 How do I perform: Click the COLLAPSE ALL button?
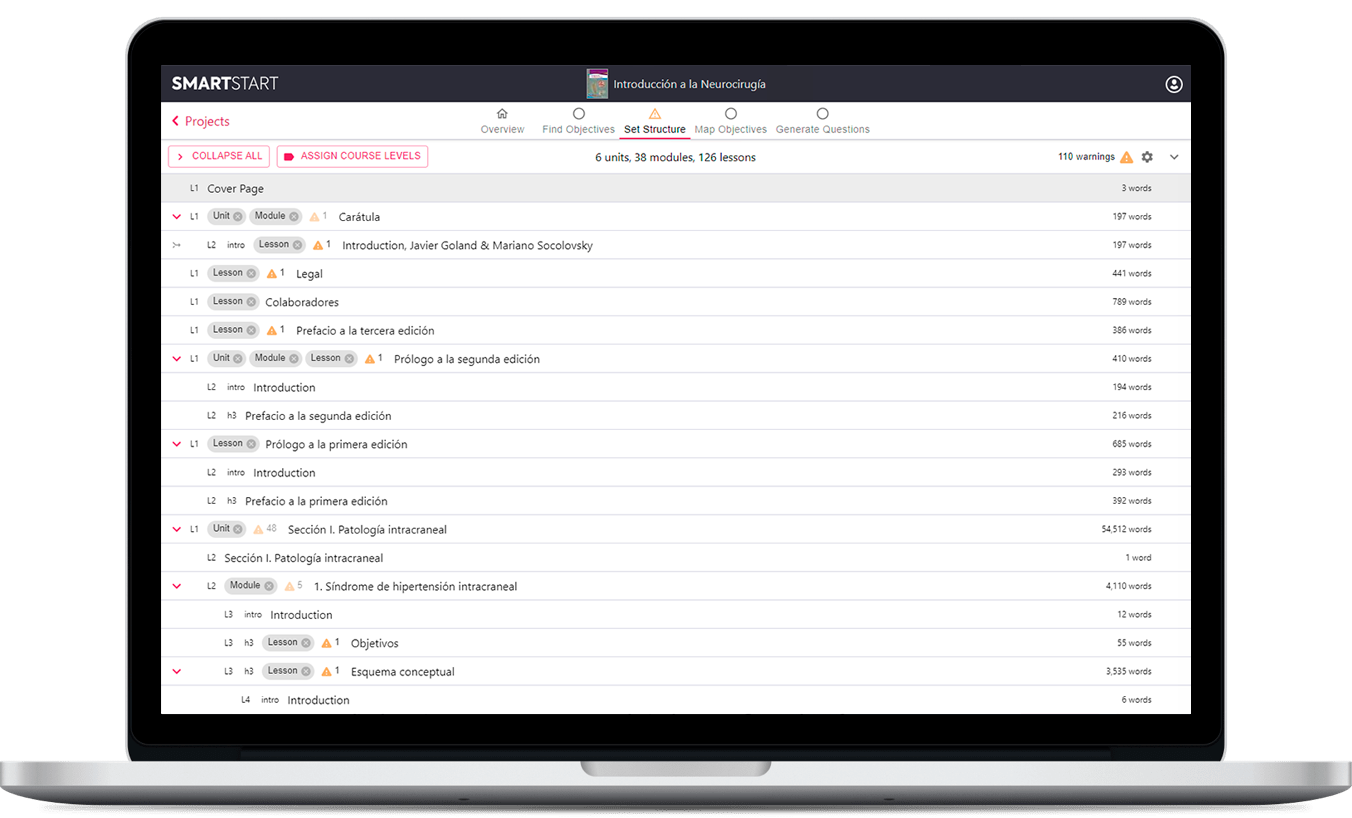(218, 156)
